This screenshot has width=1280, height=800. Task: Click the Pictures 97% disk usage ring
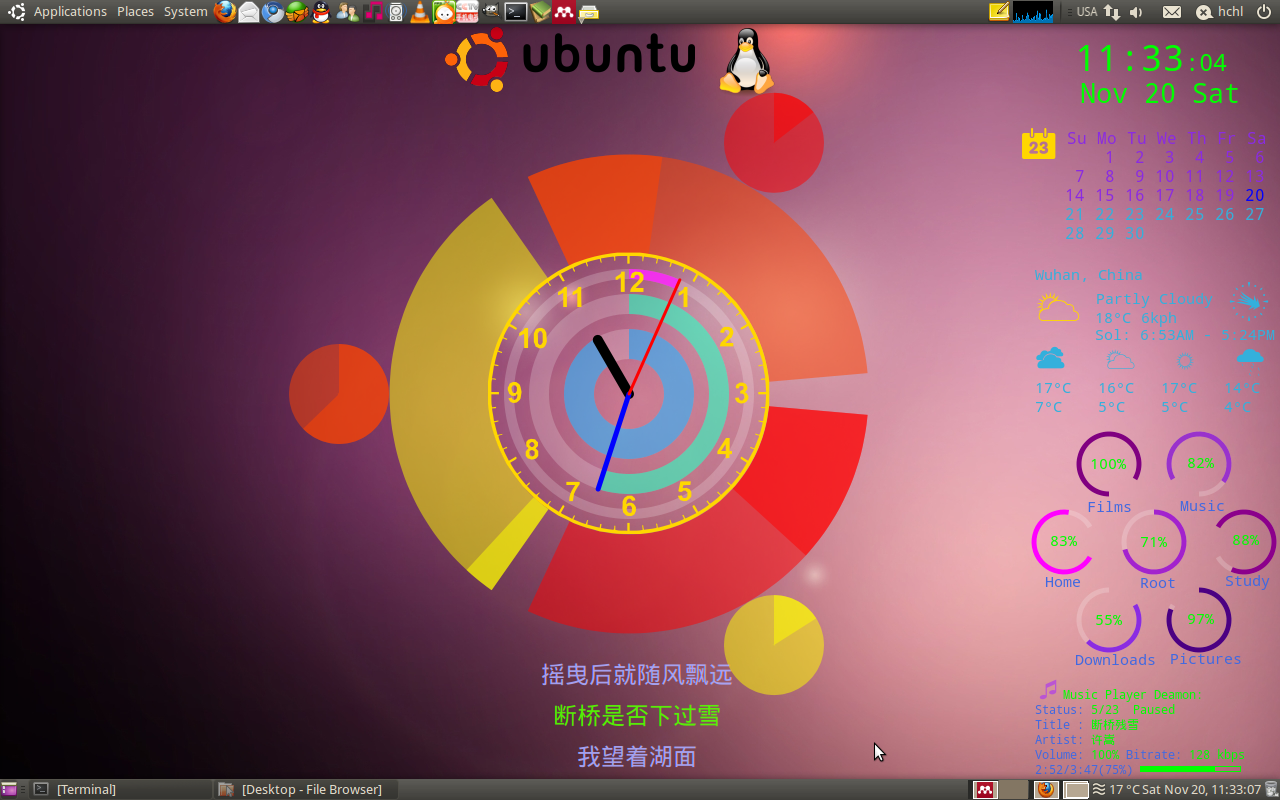(x=1199, y=620)
